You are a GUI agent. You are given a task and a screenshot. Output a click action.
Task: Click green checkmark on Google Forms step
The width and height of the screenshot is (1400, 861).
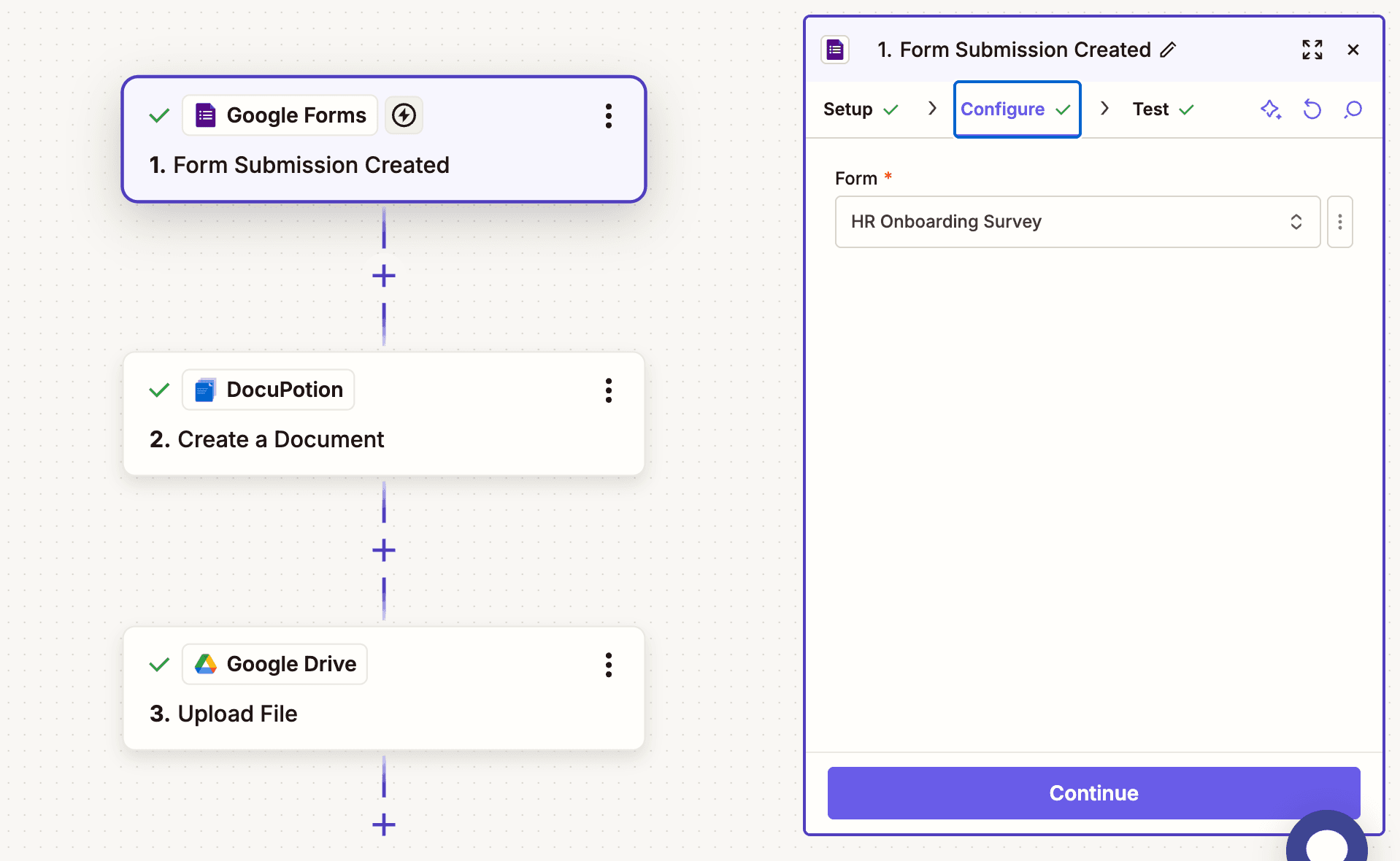point(159,115)
